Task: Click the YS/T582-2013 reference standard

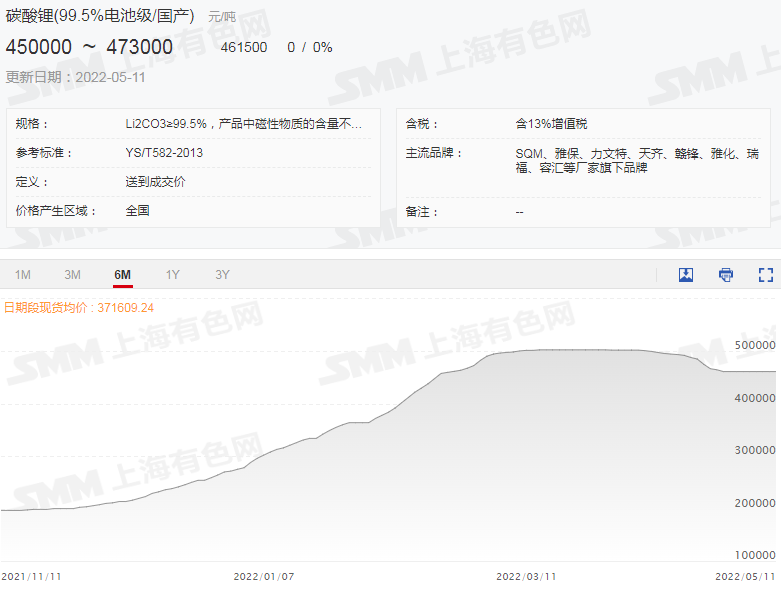Action: pyautogui.click(x=164, y=153)
